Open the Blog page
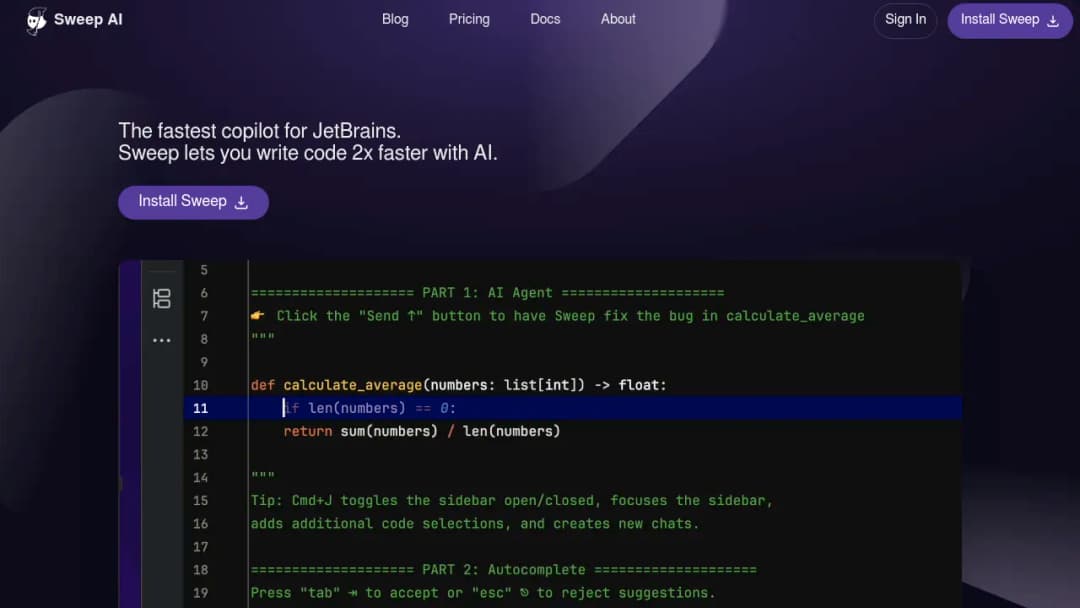 (x=395, y=19)
